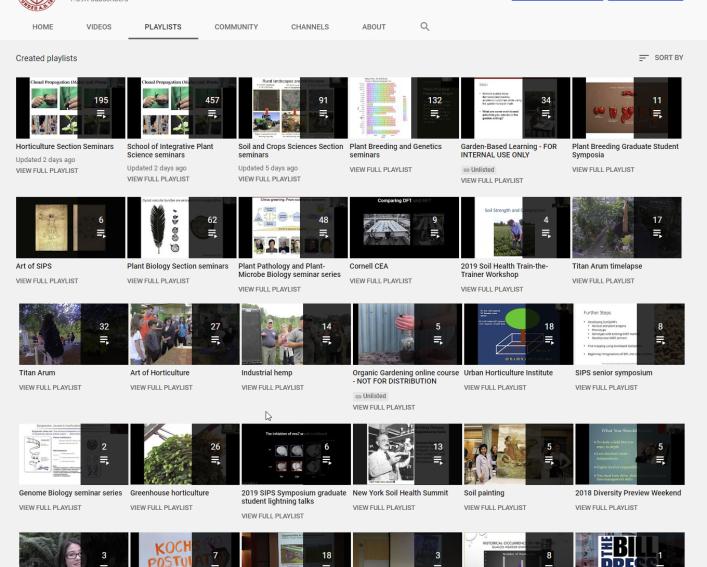Click playlist icon on New York Soil Health thumbnail
707x567 pixels.
pyautogui.click(x=438, y=460)
